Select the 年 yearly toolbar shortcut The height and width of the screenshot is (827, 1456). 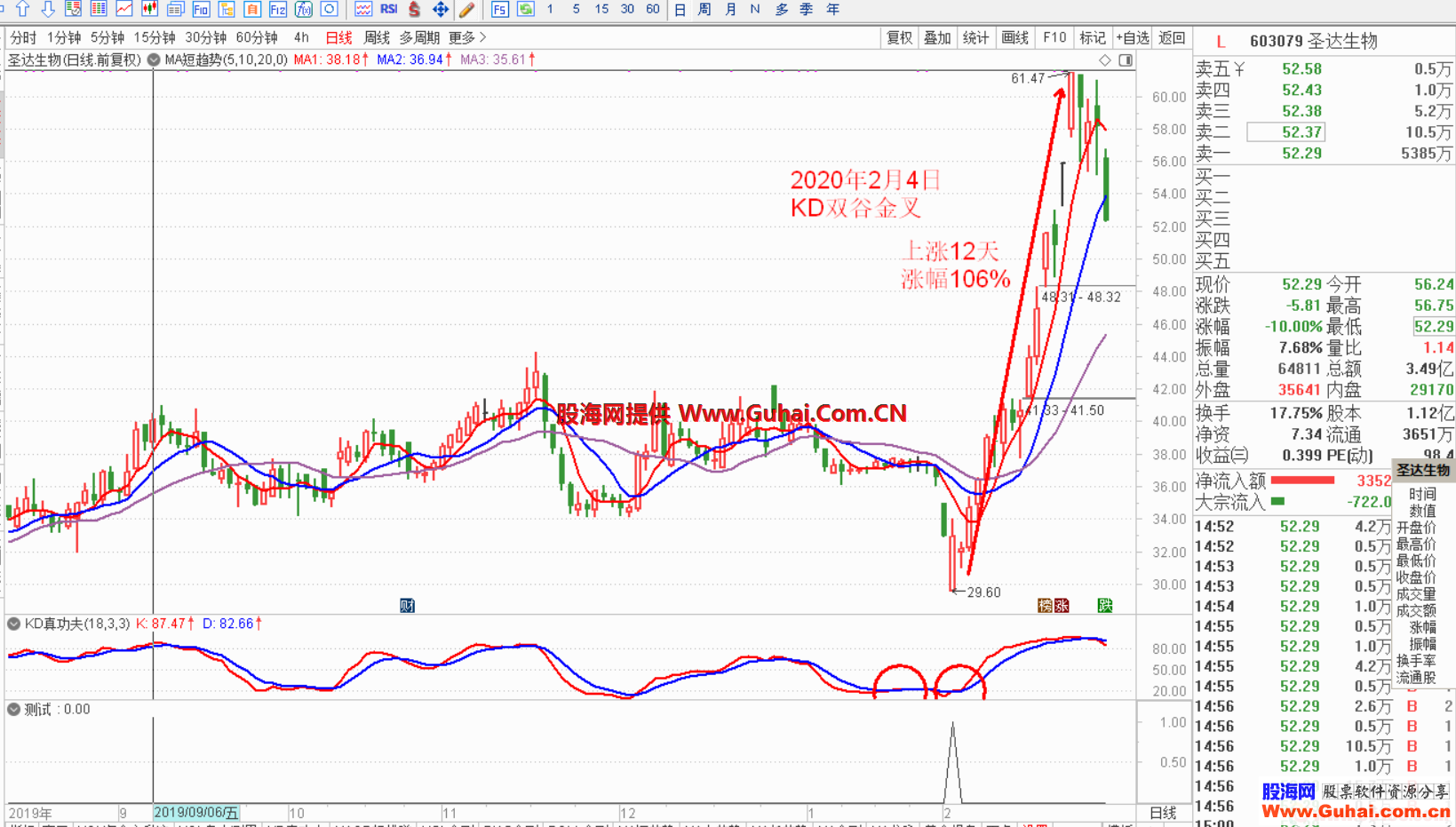[x=832, y=9]
